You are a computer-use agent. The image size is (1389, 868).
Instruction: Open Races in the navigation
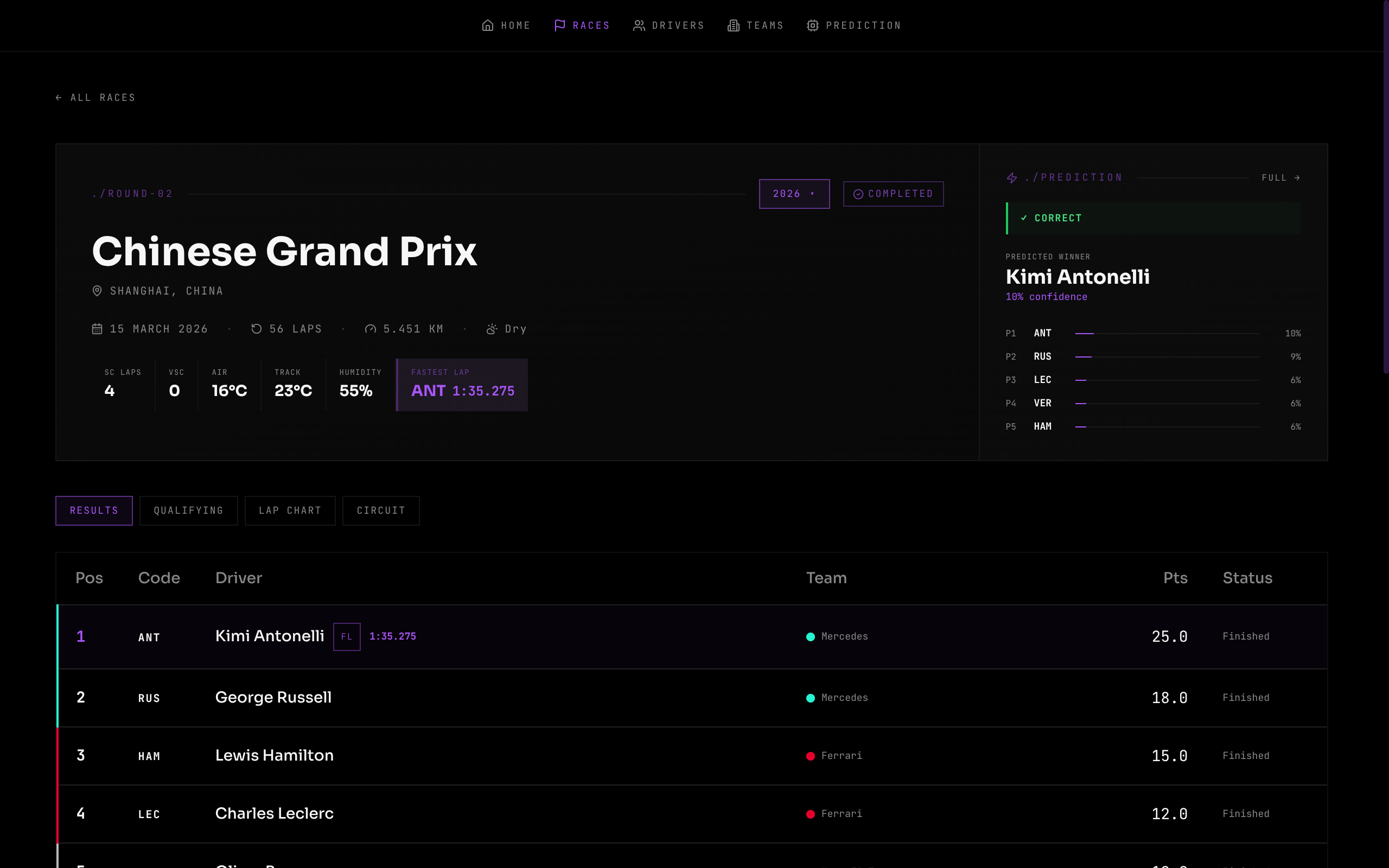(x=582, y=25)
